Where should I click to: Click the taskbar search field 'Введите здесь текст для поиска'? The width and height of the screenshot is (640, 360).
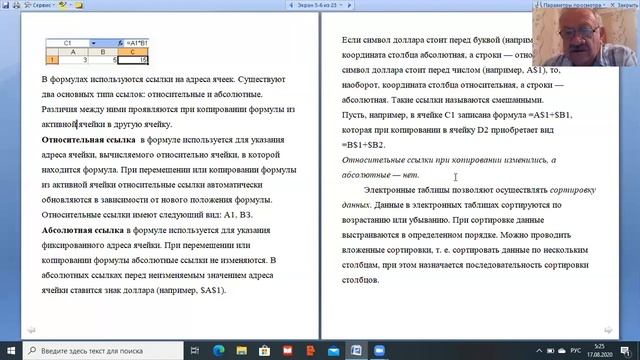pos(103,351)
